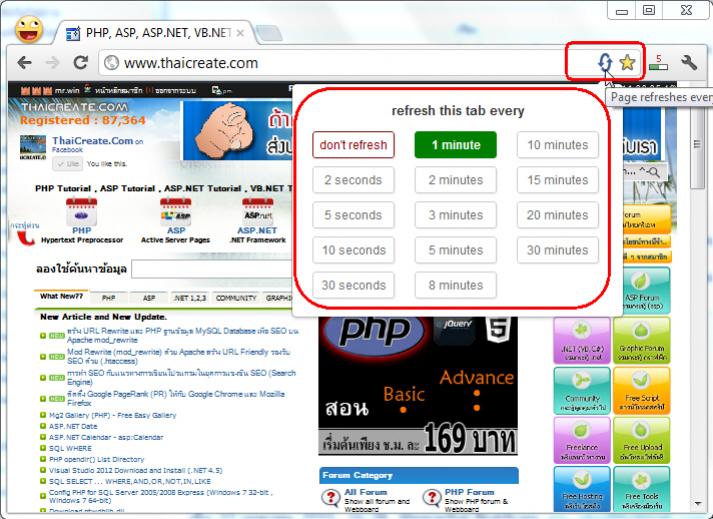
Task: Click the Free Tools tile
Action: [x=641, y=489]
